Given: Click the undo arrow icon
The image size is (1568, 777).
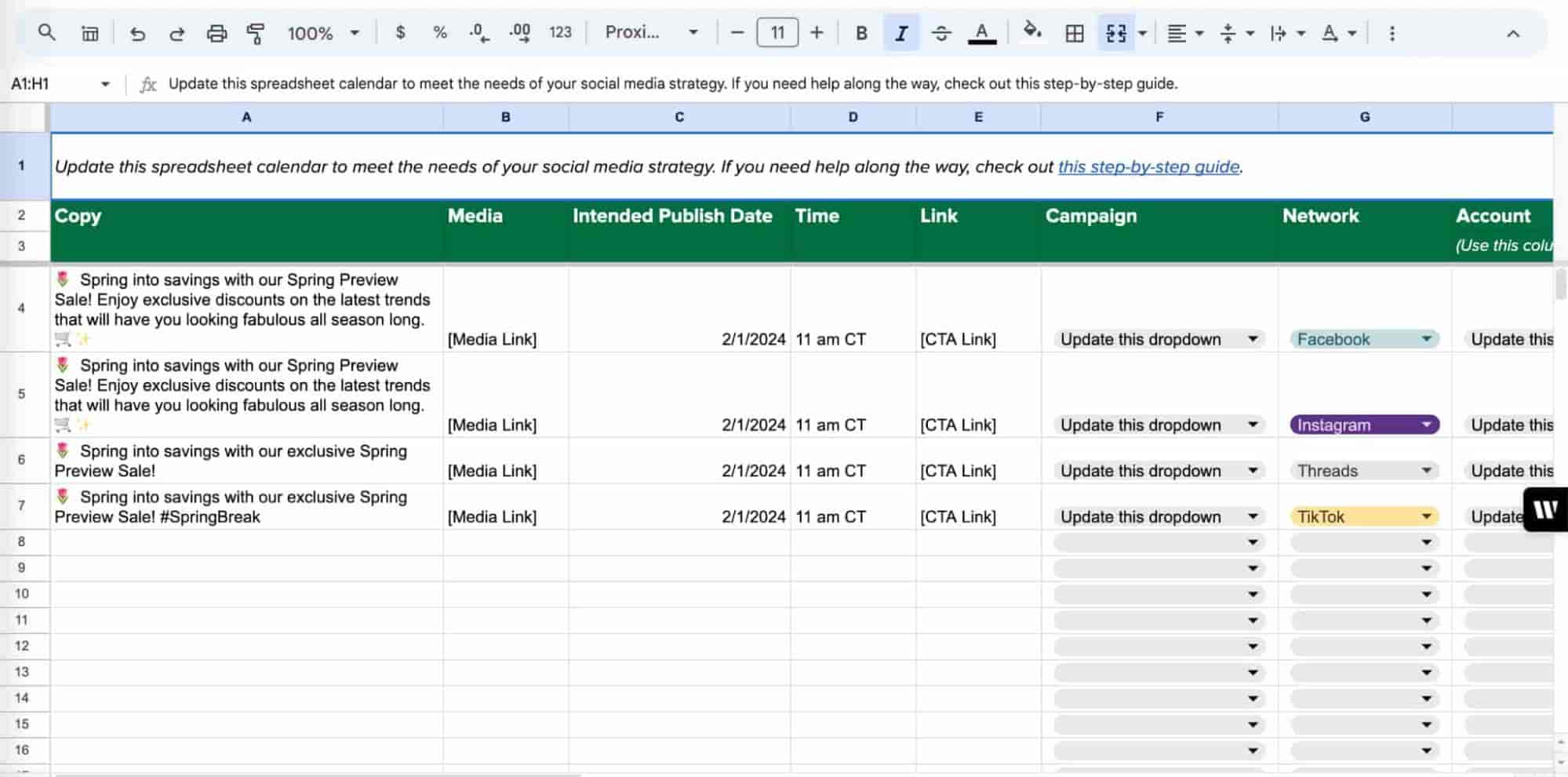Looking at the screenshot, I should (x=137, y=33).
